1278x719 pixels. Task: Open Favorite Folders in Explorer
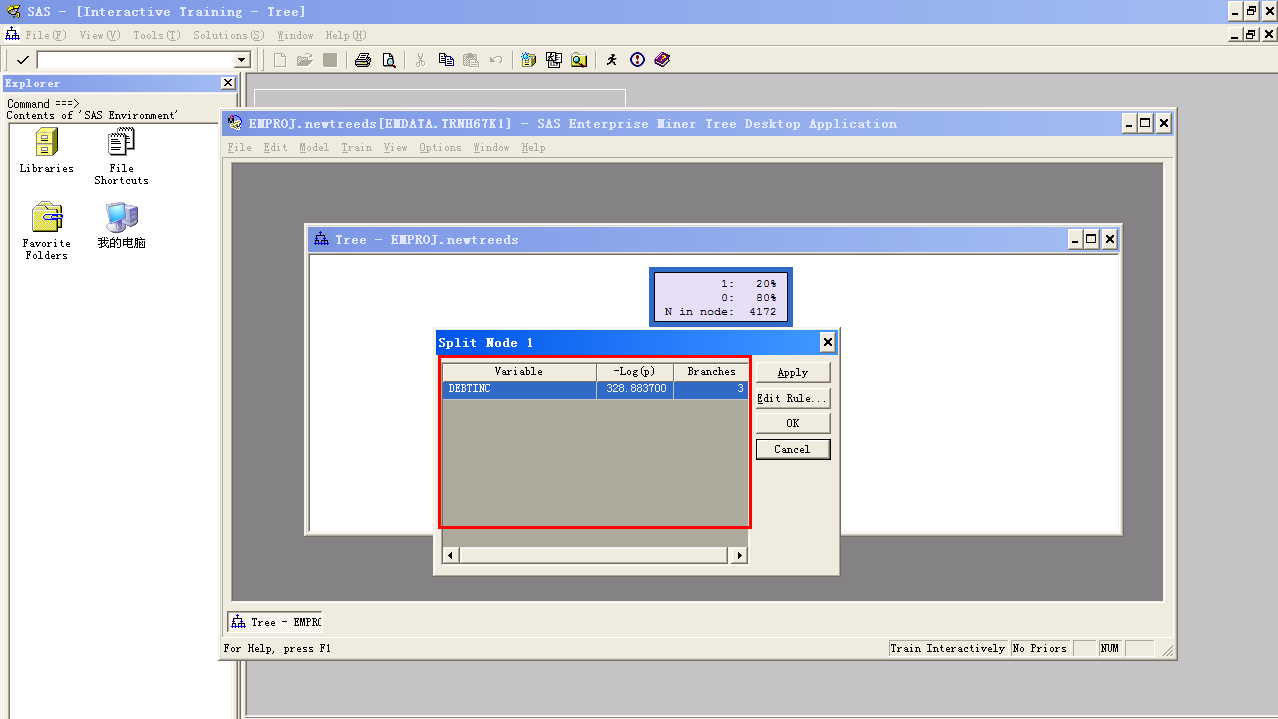point(46,232)
